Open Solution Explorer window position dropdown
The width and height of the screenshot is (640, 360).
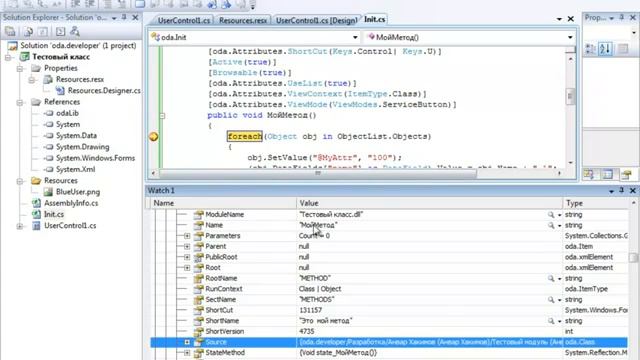[114, 18]
